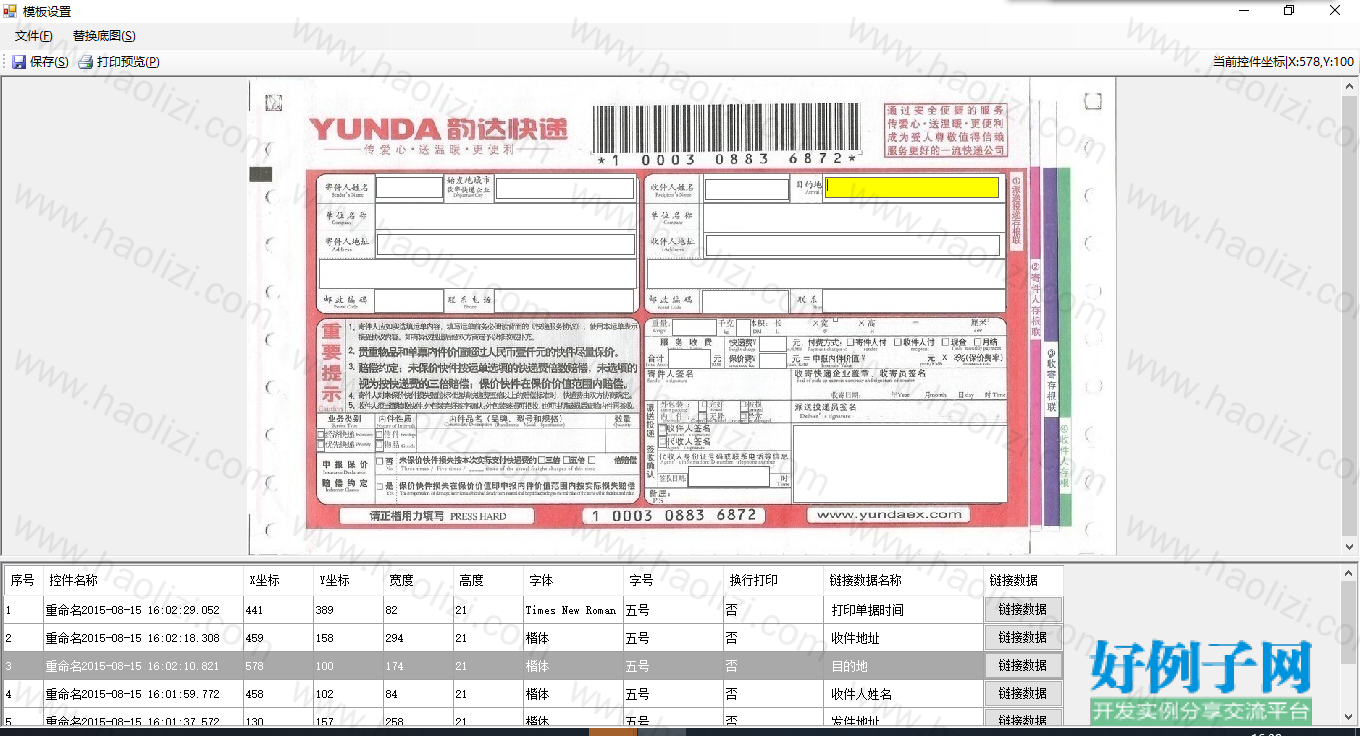Click the X坐标 cell showing 458
The image size is (1360, 736).
(278, 694)
